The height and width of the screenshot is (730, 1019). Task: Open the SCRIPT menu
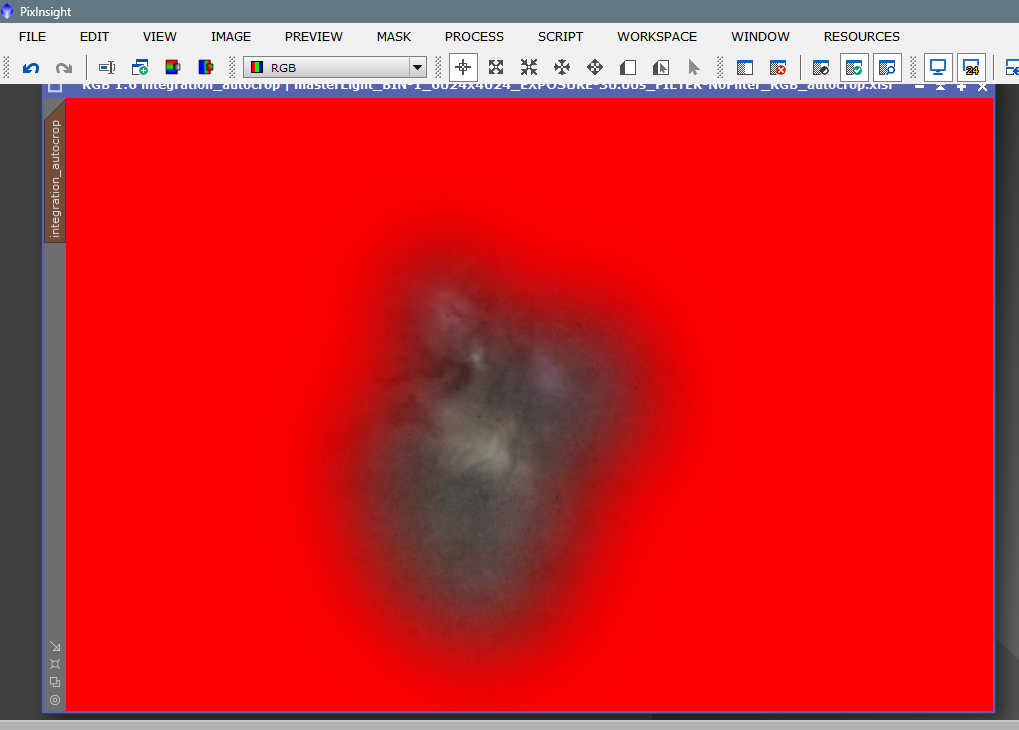560,37
